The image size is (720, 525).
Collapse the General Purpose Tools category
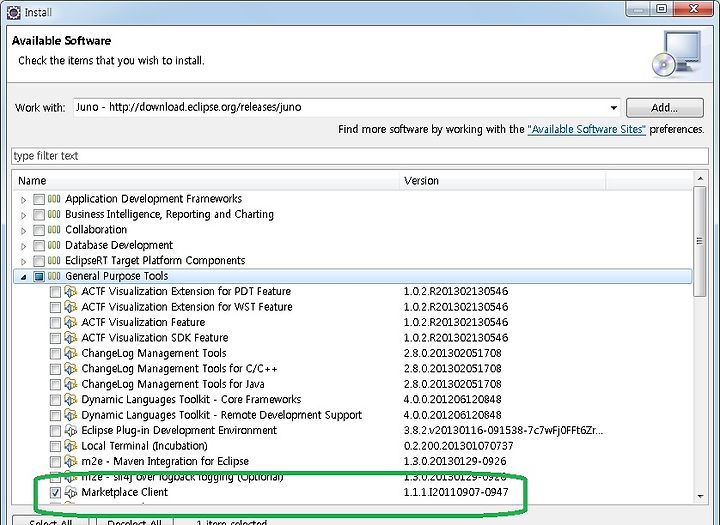(23, 277)
